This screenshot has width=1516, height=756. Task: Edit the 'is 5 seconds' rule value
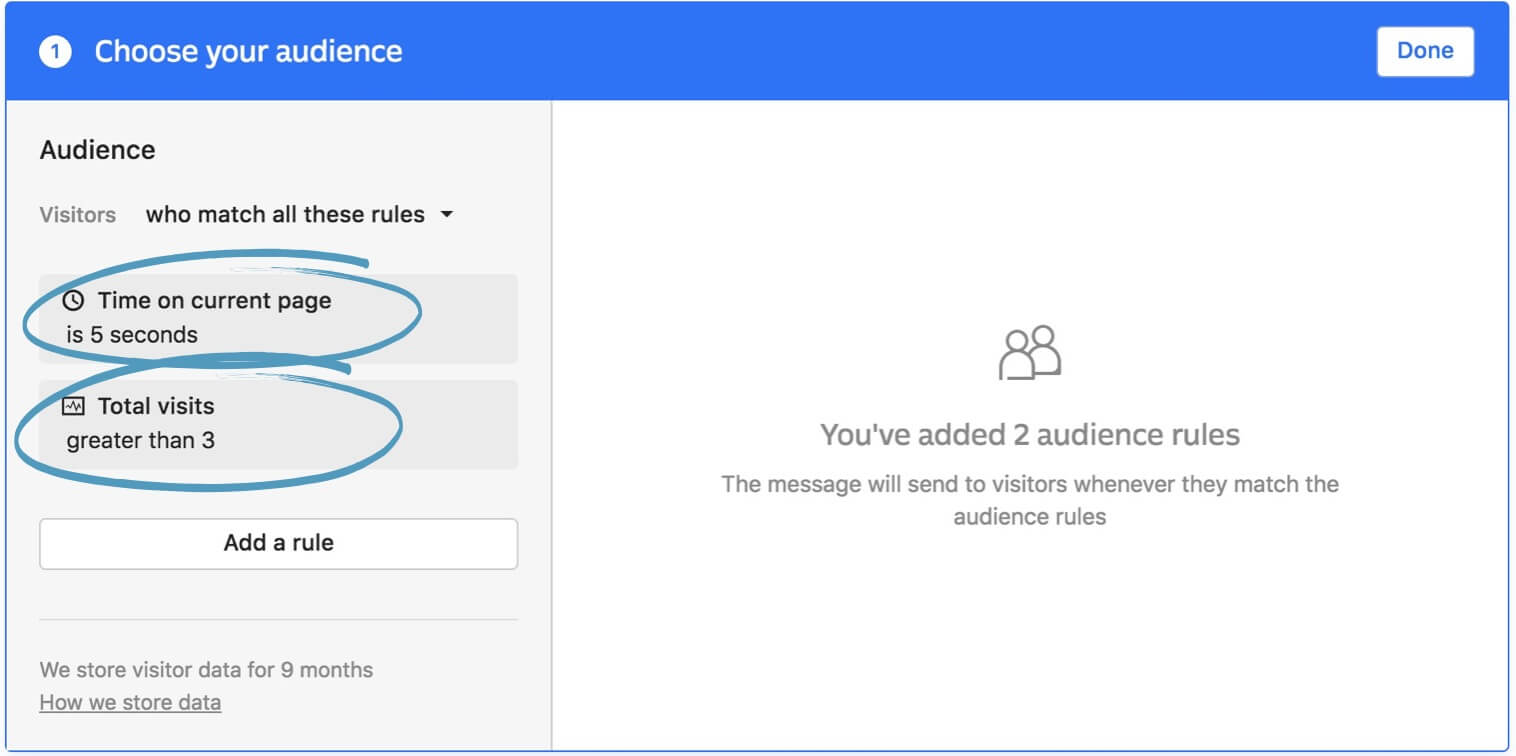pos(132,335)
